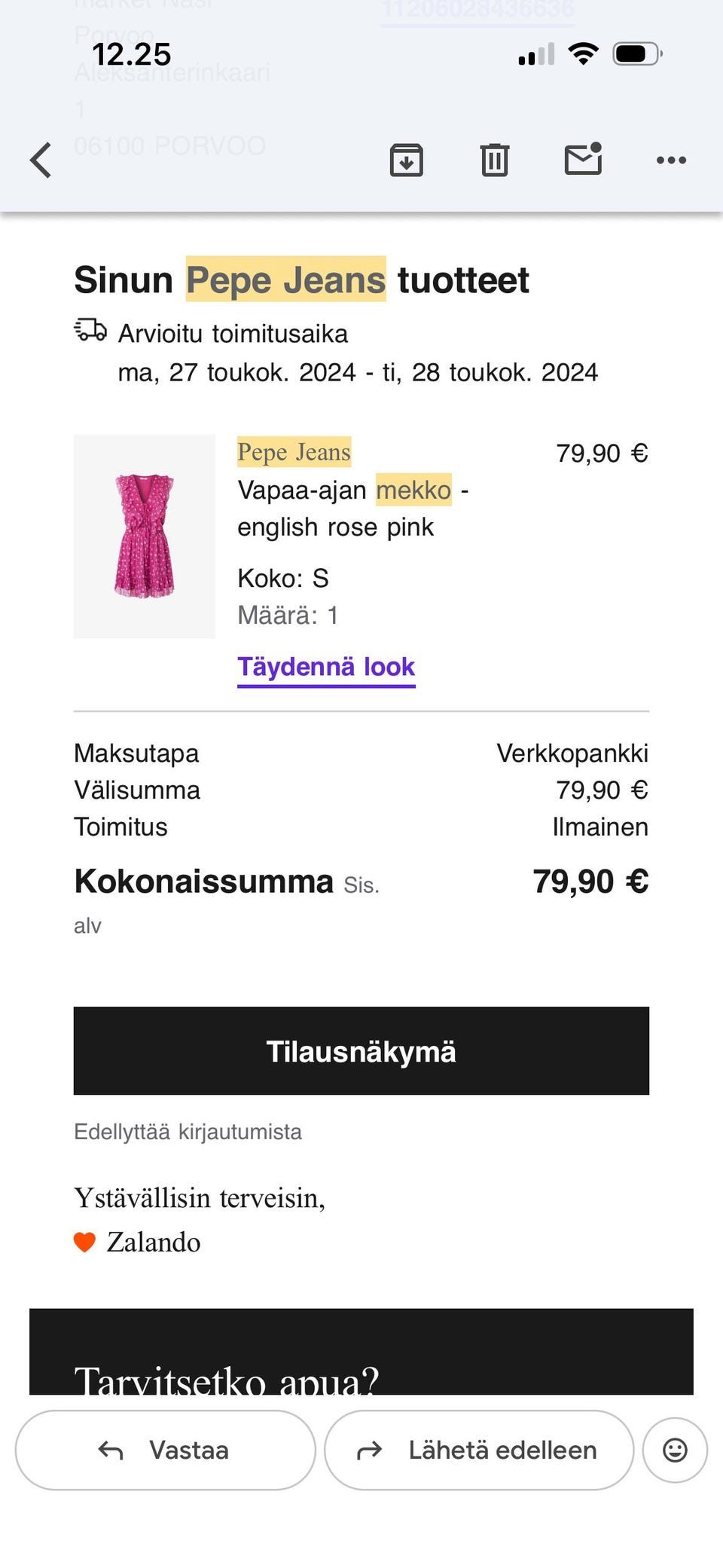Tap the delivery truck icon
Viewport: 723px width, 1568px height.
90,330
